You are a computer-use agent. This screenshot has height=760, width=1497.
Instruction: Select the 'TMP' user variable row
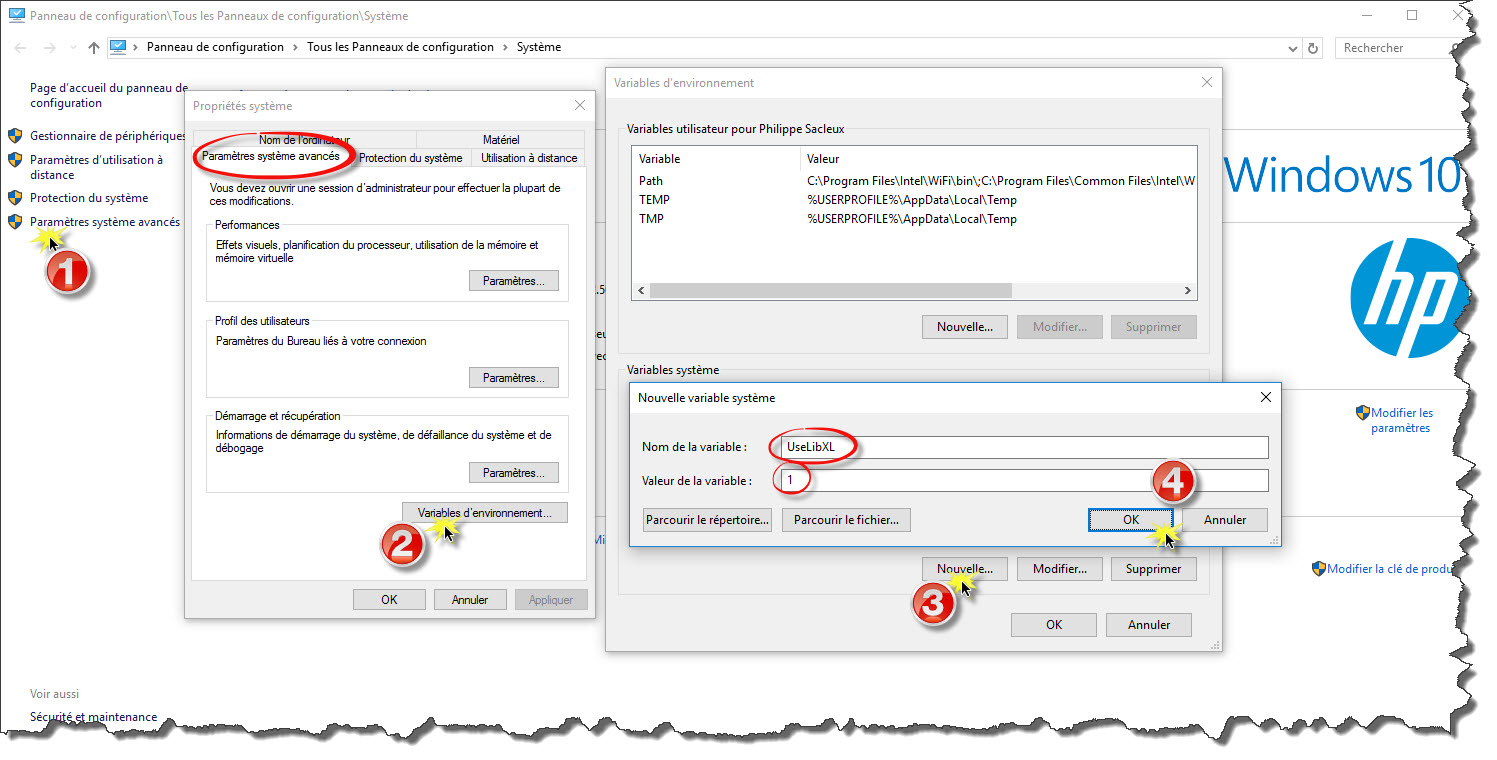[x=915, y=219]
